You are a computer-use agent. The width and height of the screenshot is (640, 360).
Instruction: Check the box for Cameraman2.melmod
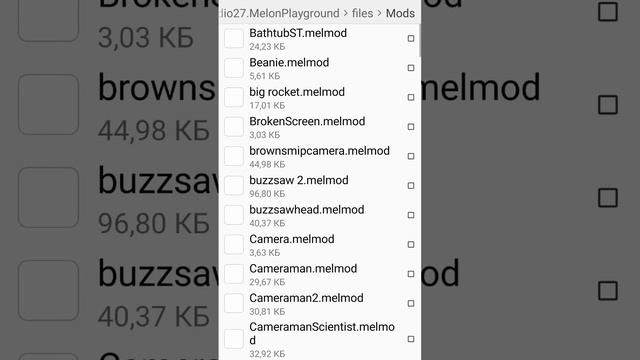411,303
